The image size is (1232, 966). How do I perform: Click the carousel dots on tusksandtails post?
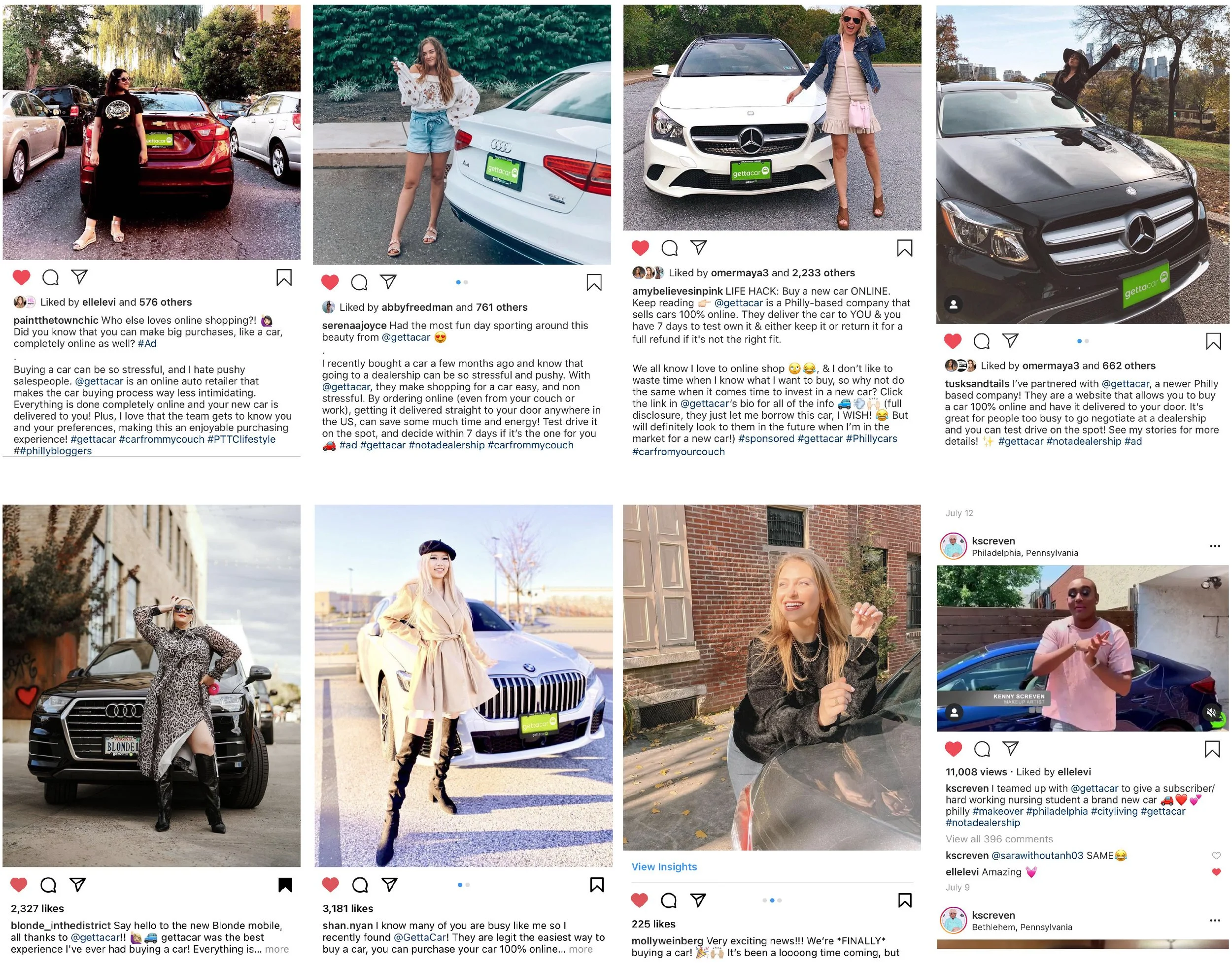click(x=1083, y=341)
